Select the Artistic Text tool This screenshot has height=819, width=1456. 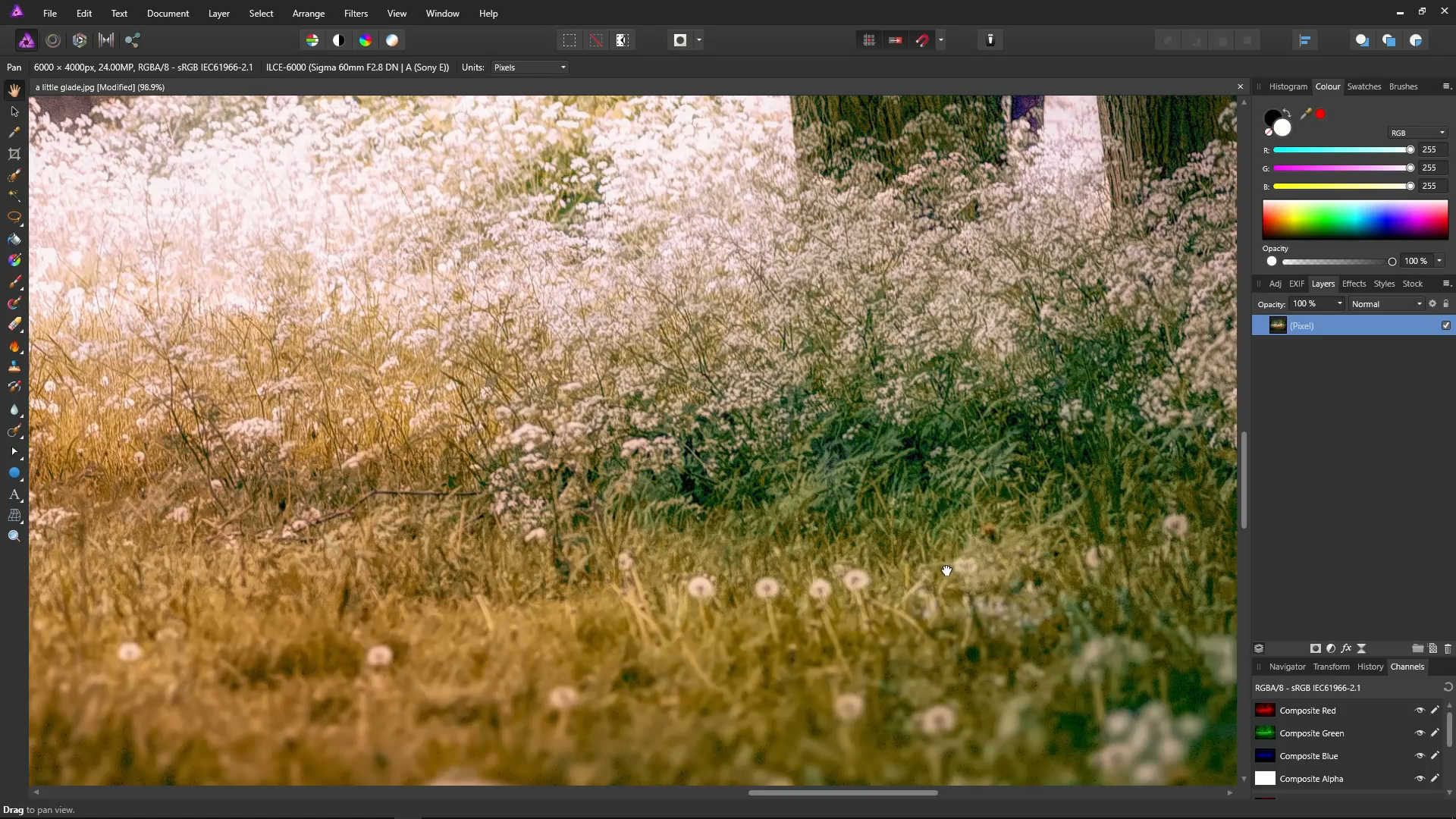(x=14, y=494)
